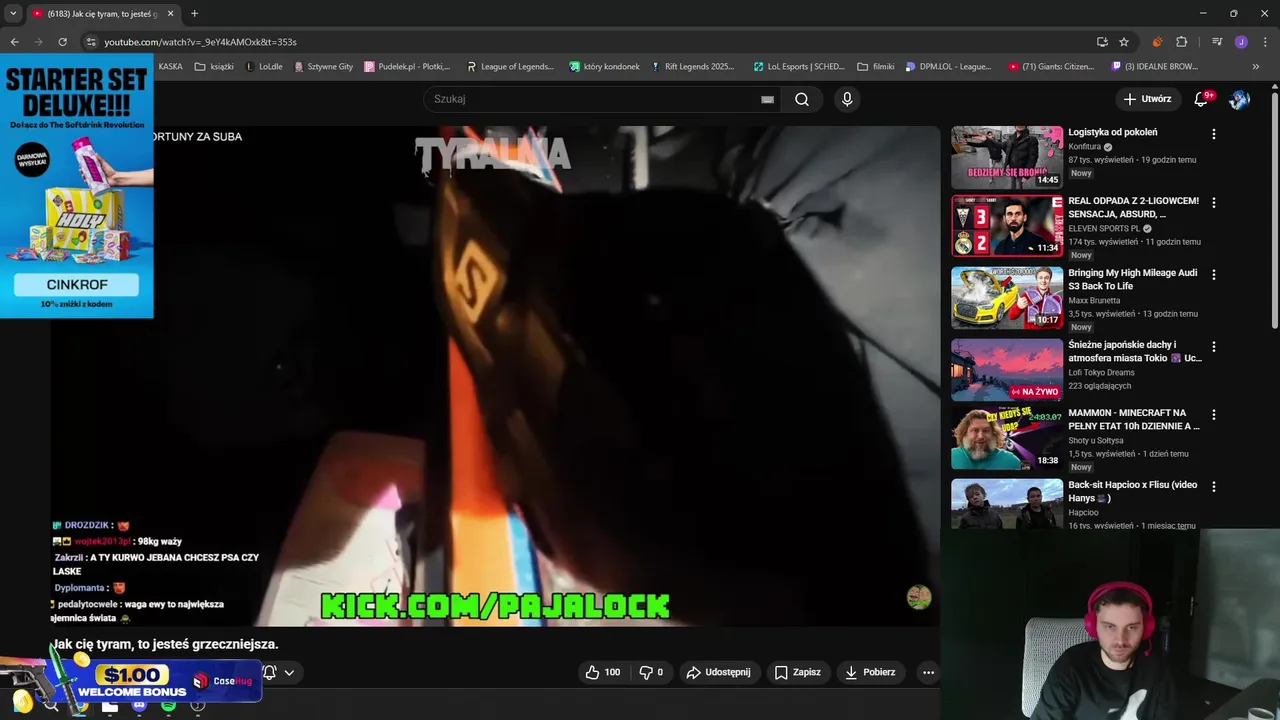This screenshot has width=1280, height=720.
Task: Open more actions for the video
Action: click(928, 672)
